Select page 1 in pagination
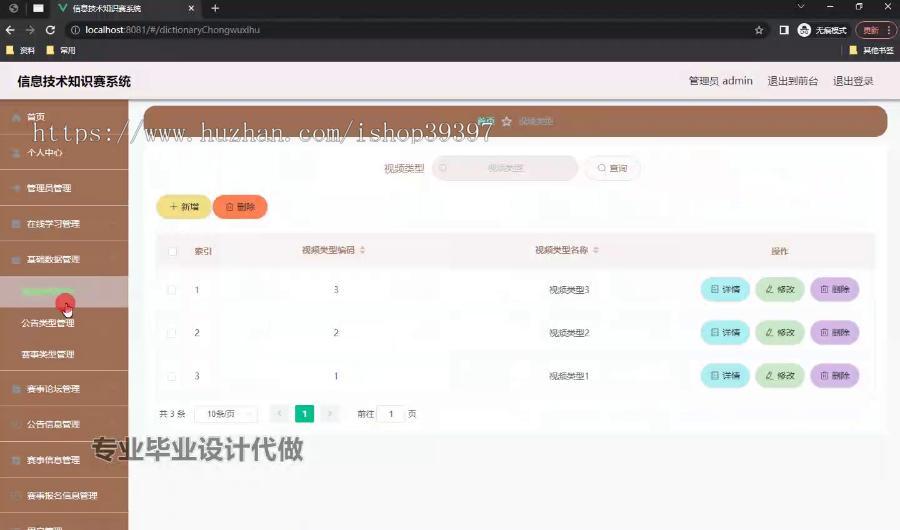The height and width of the screenshot is (530, 900). (x=304, y=413)
